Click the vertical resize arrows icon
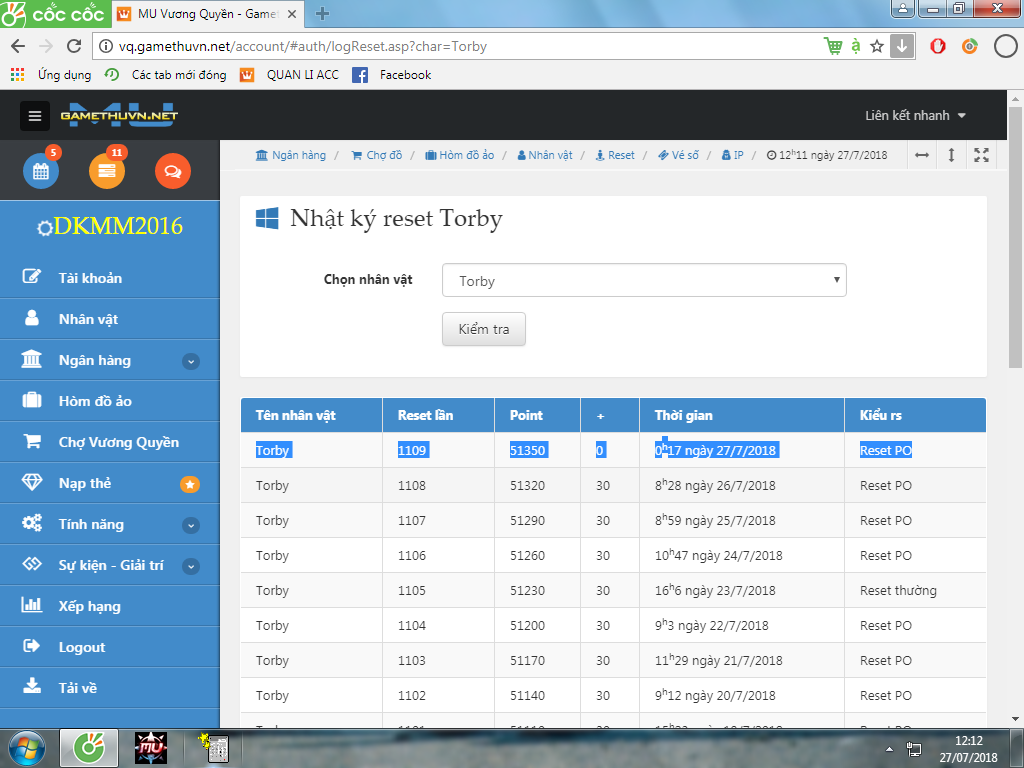 [951, 155]
